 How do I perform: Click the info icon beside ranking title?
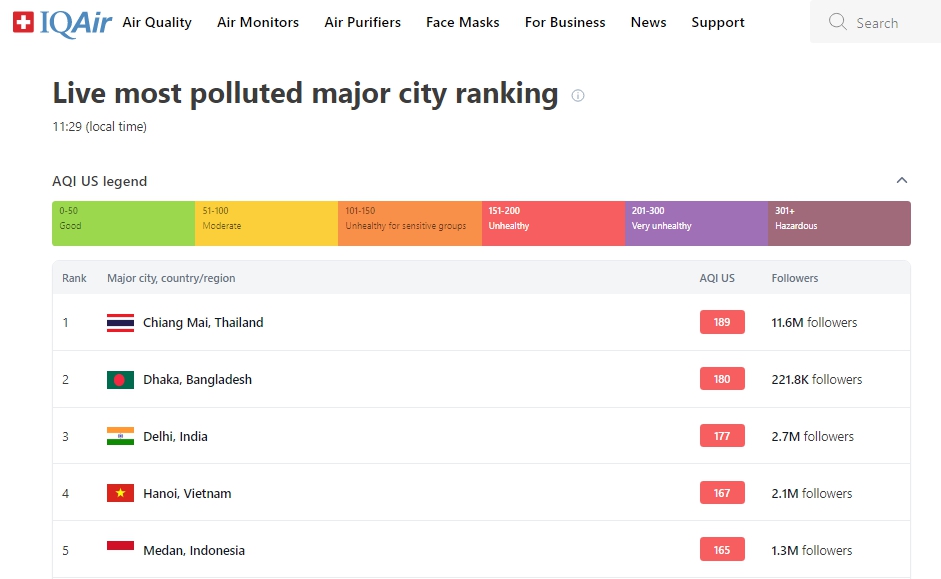tap(578, 96)
